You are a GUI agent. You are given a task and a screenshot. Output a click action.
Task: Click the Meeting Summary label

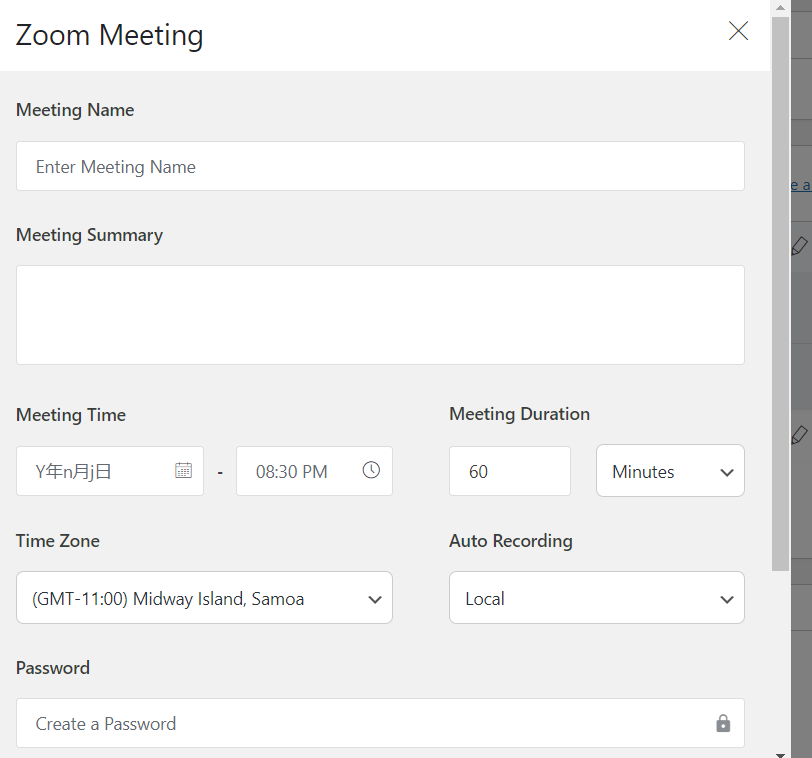(x=89, y=235)
